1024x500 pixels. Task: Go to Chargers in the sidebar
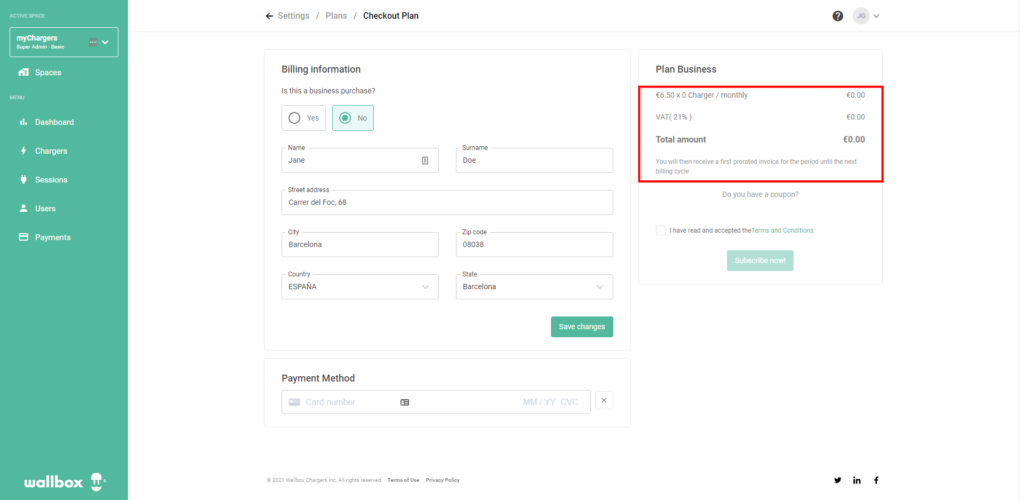point(50,151)
